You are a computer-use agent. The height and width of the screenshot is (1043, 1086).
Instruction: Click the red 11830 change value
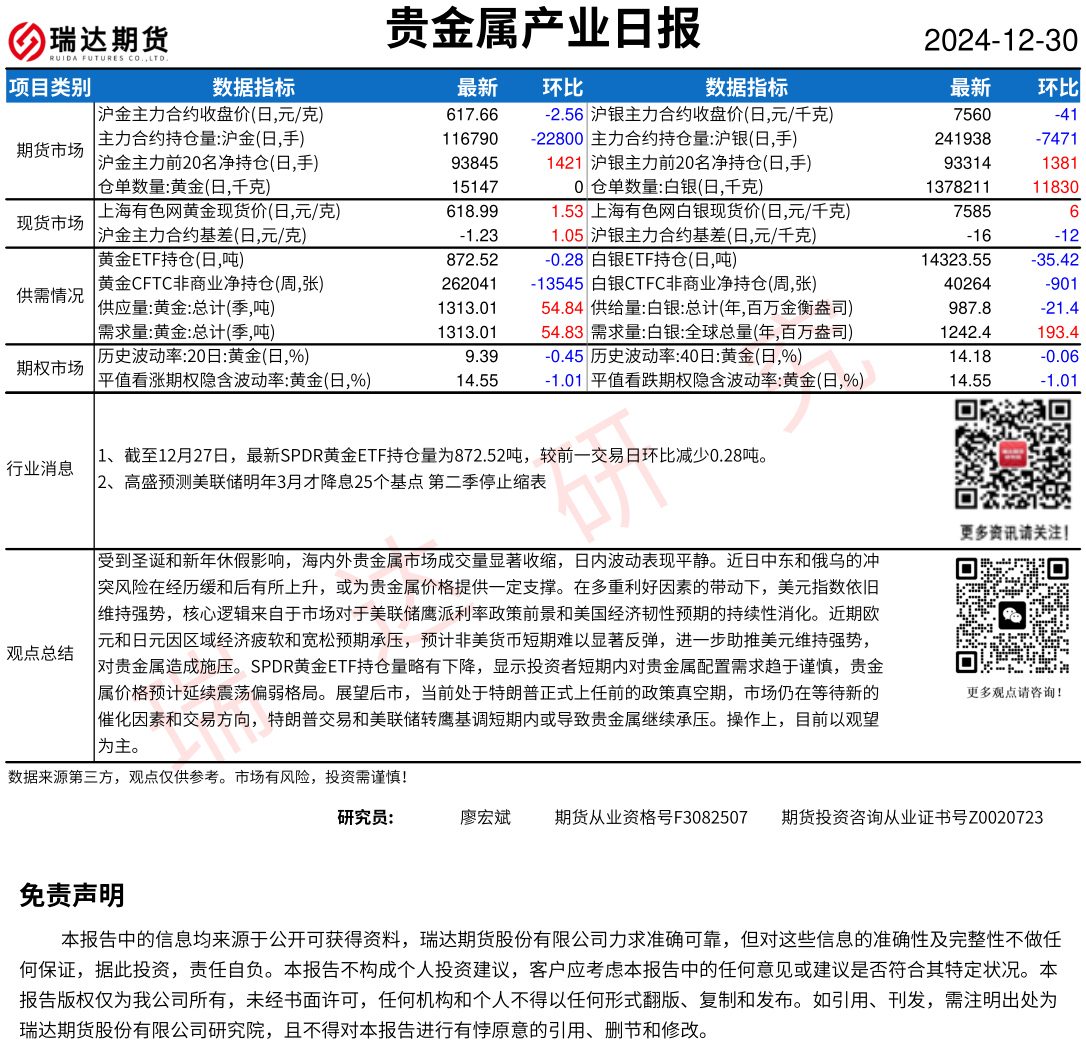[1055, 187]
